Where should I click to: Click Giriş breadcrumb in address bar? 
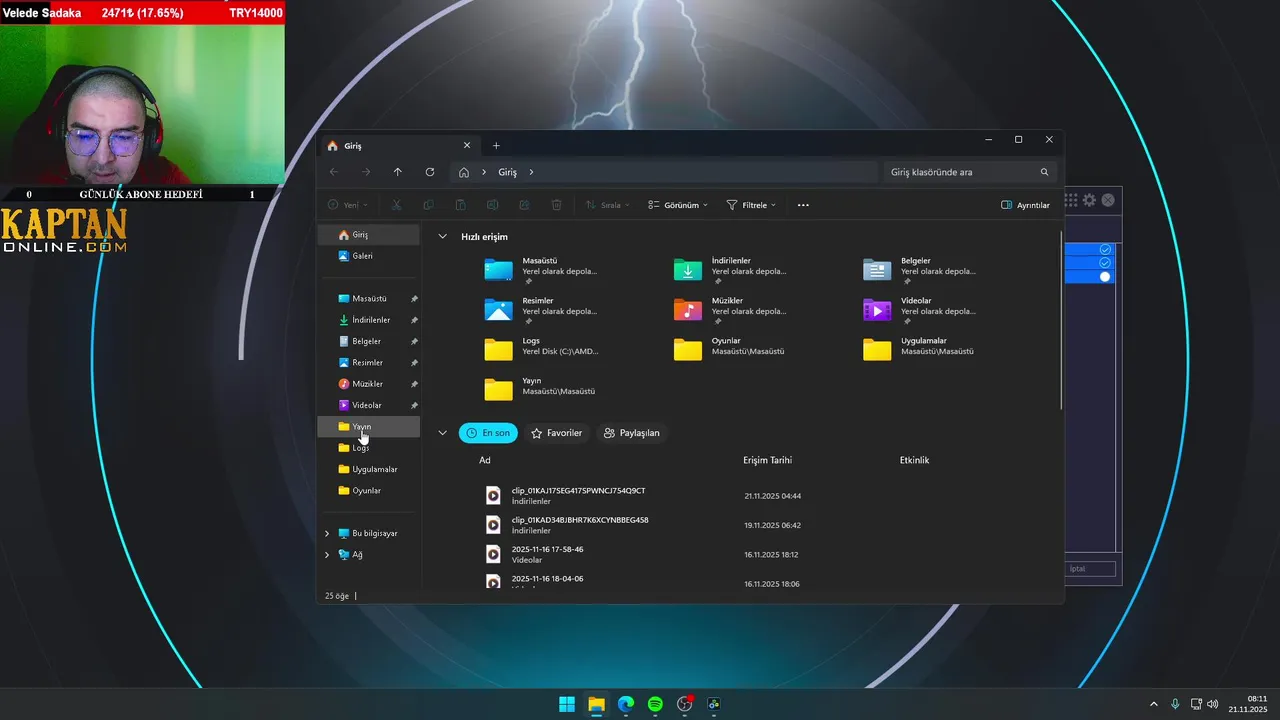tap(508, 172)
